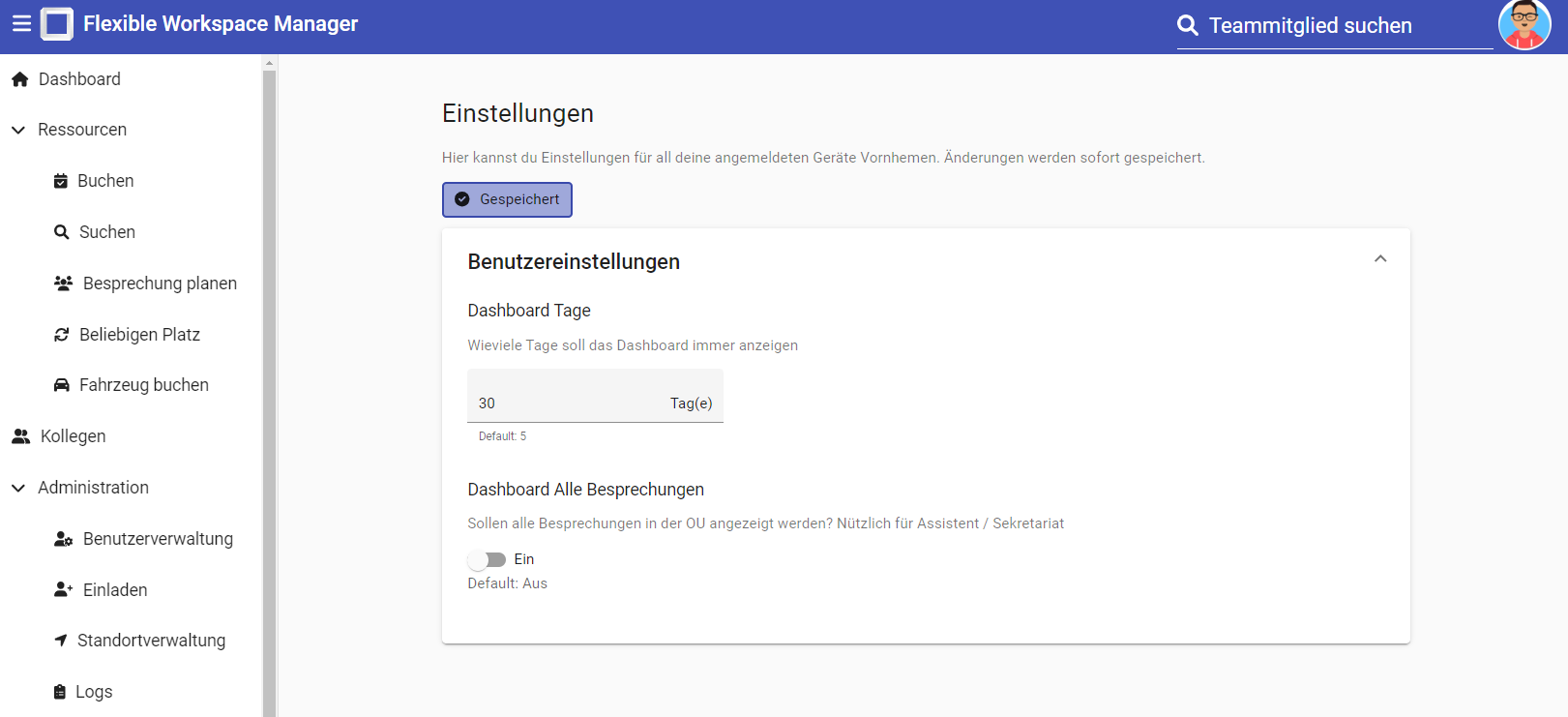The width and height of the screenshot is (1568, 717).
Task: Click the Besprechung planen group icon
Action: tap(64, 284)
